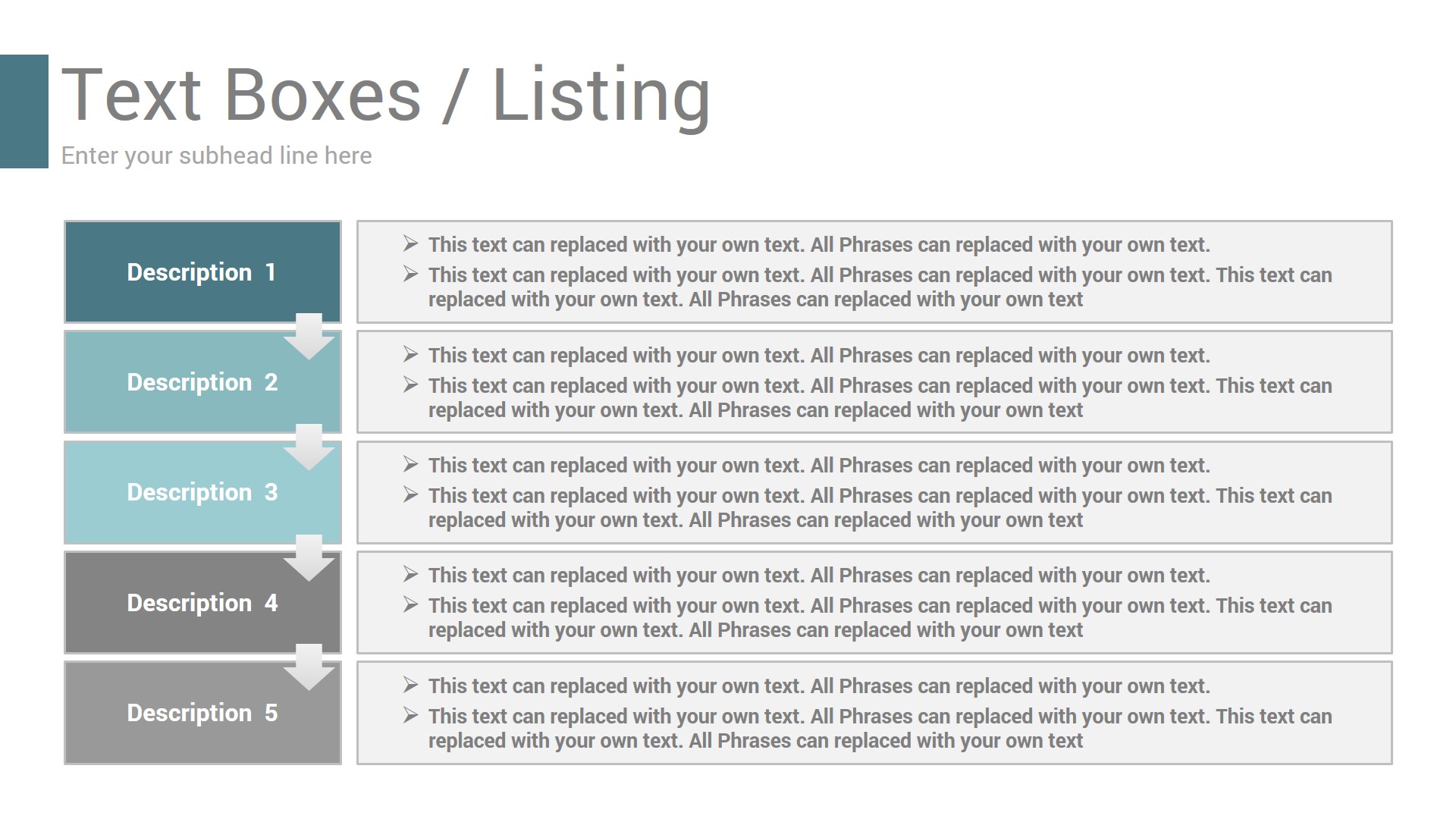
Task: Click the two-line bullet text beside Description 5
Action: pyautogui.click(x=880, y=728)
